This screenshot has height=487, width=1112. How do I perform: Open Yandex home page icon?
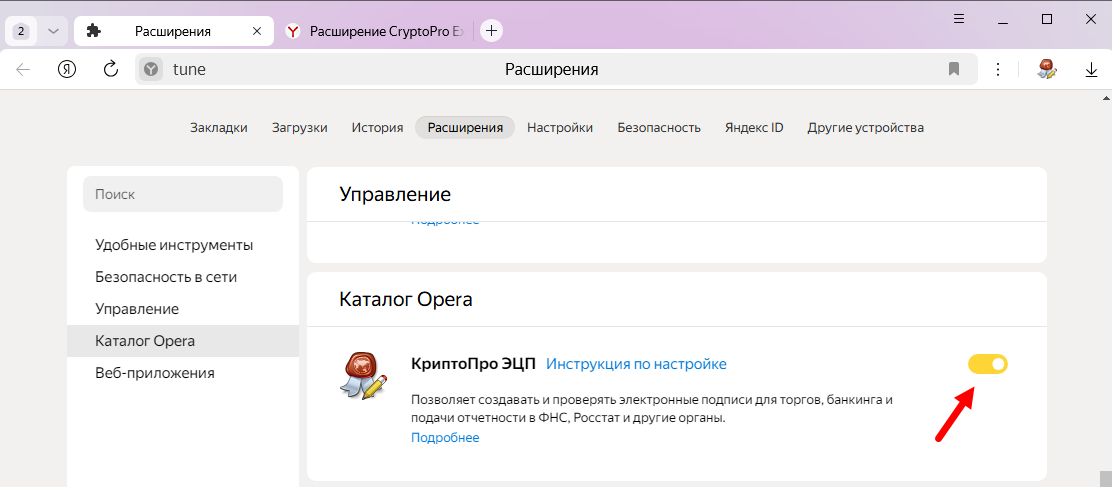[x=67, y=69]
